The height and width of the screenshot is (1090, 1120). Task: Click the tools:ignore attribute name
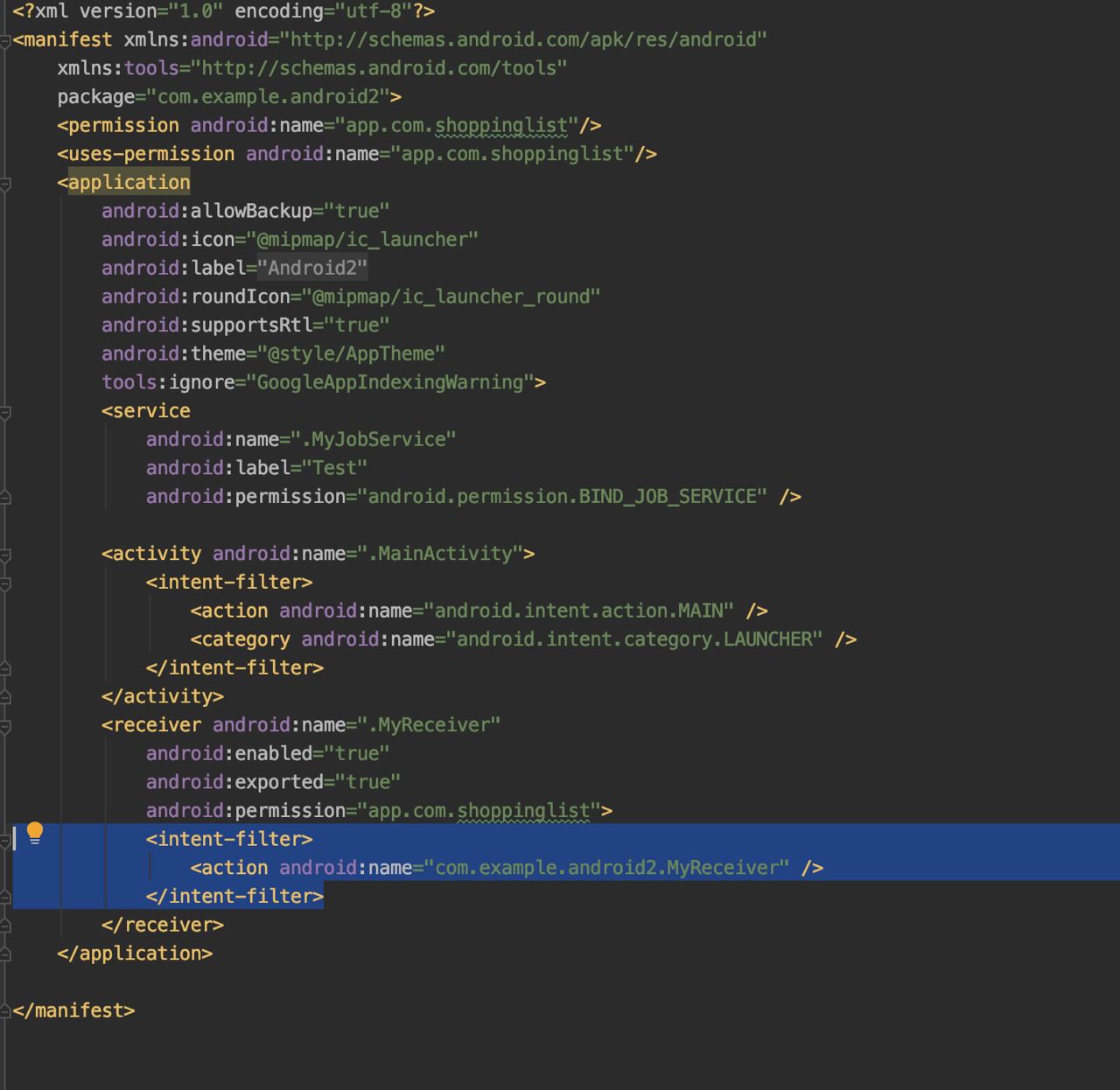coord(168,382)
